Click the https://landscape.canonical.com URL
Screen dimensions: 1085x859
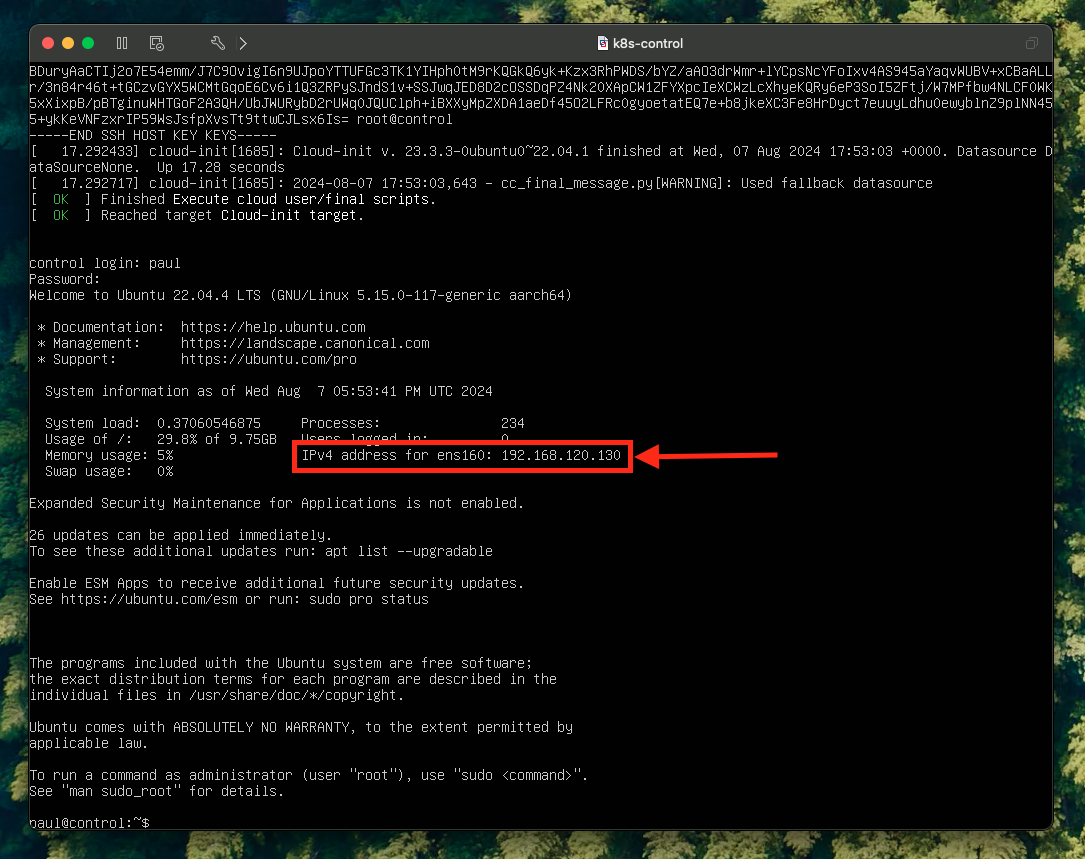(305, 343)
